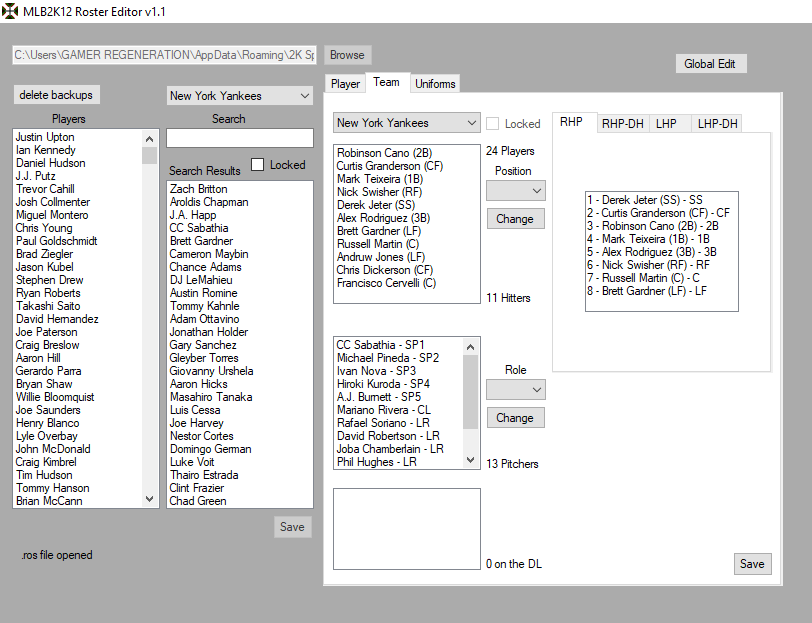Select CC Sabathia - SP1 in pitchers list

click(380, 345)
